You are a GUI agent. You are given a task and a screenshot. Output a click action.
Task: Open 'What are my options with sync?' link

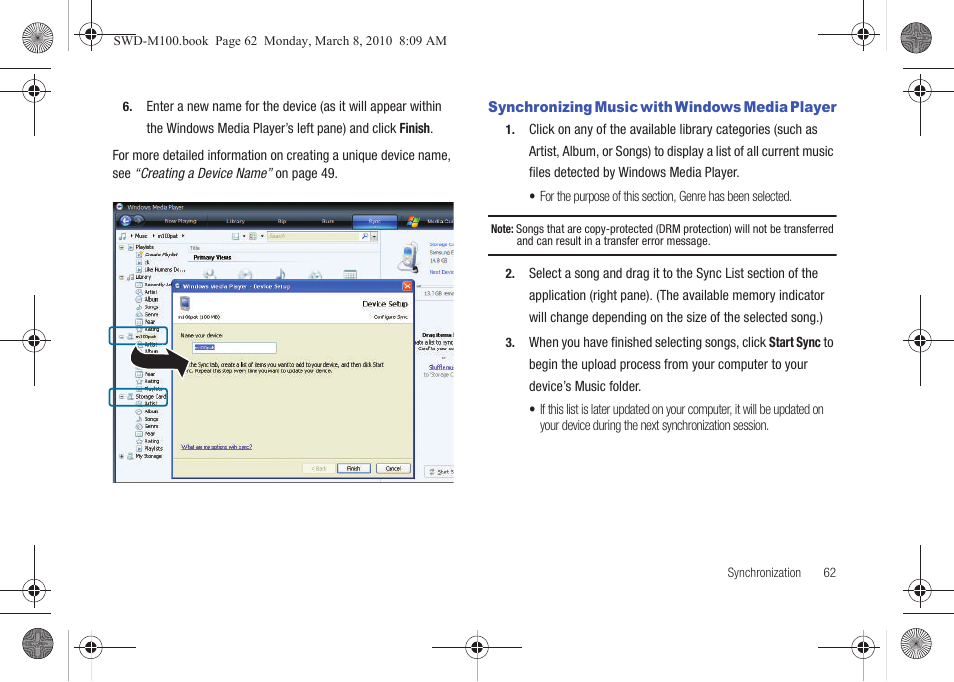pyautogui.click(x=217, y=447)
